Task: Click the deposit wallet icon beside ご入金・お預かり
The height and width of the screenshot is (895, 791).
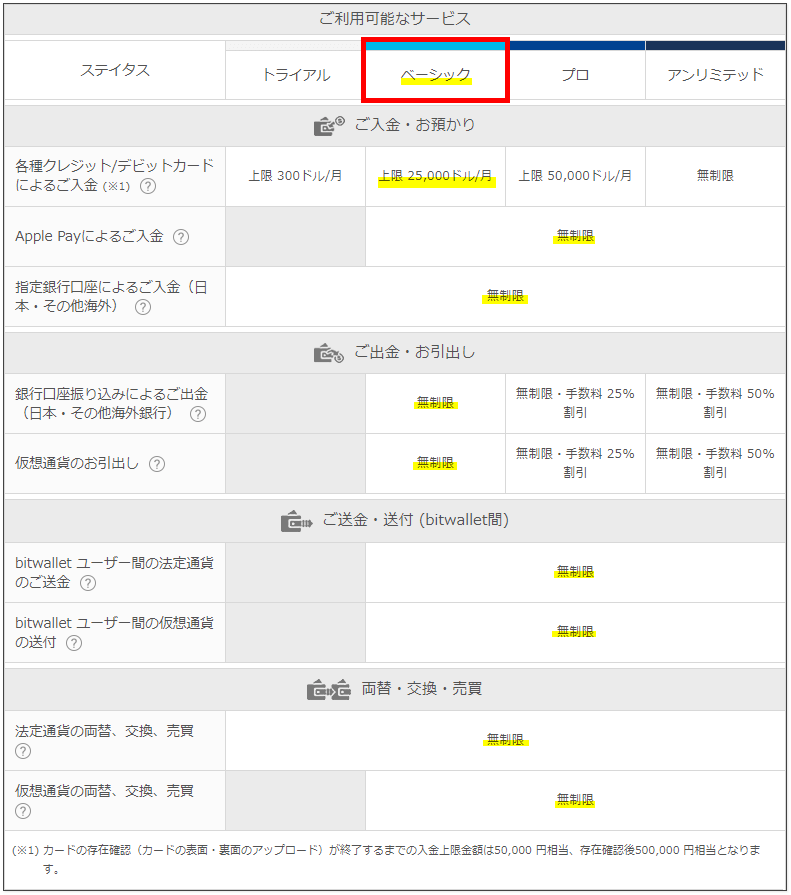Action: pyautogui.click(x=329, y=126)
